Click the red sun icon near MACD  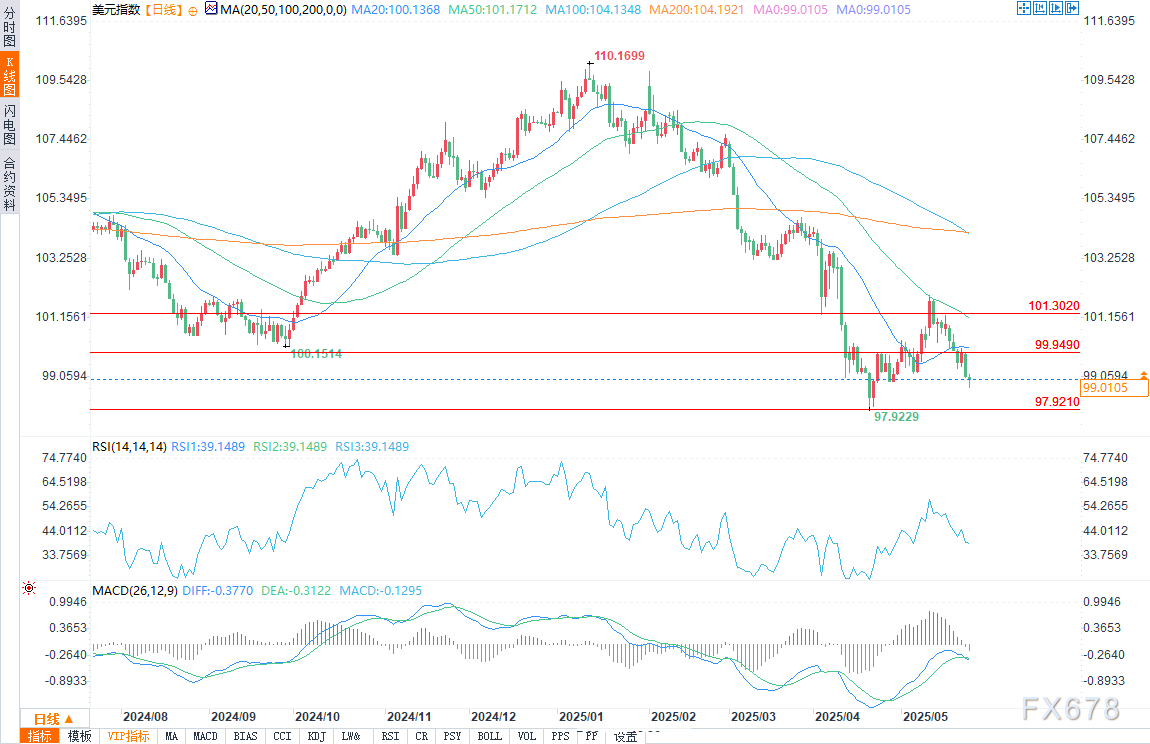point(29,588)
